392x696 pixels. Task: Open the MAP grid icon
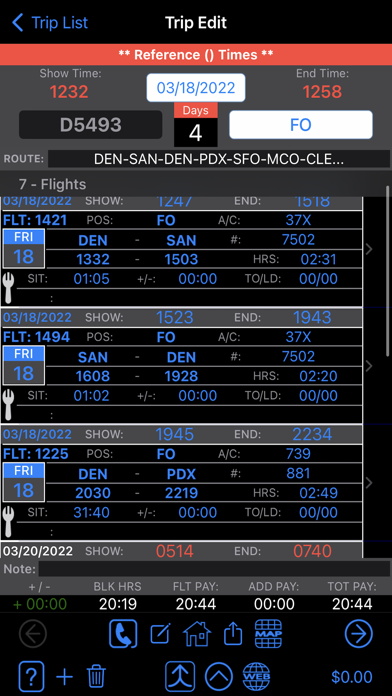(269, 633)
